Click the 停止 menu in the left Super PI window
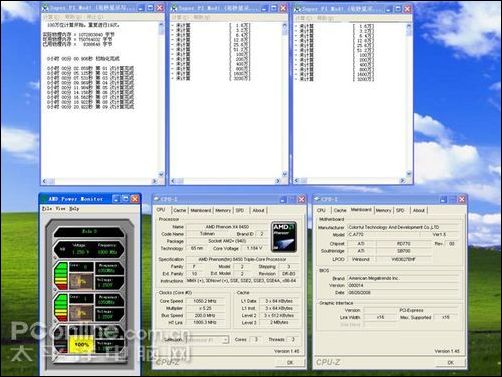 click(95, 17)
